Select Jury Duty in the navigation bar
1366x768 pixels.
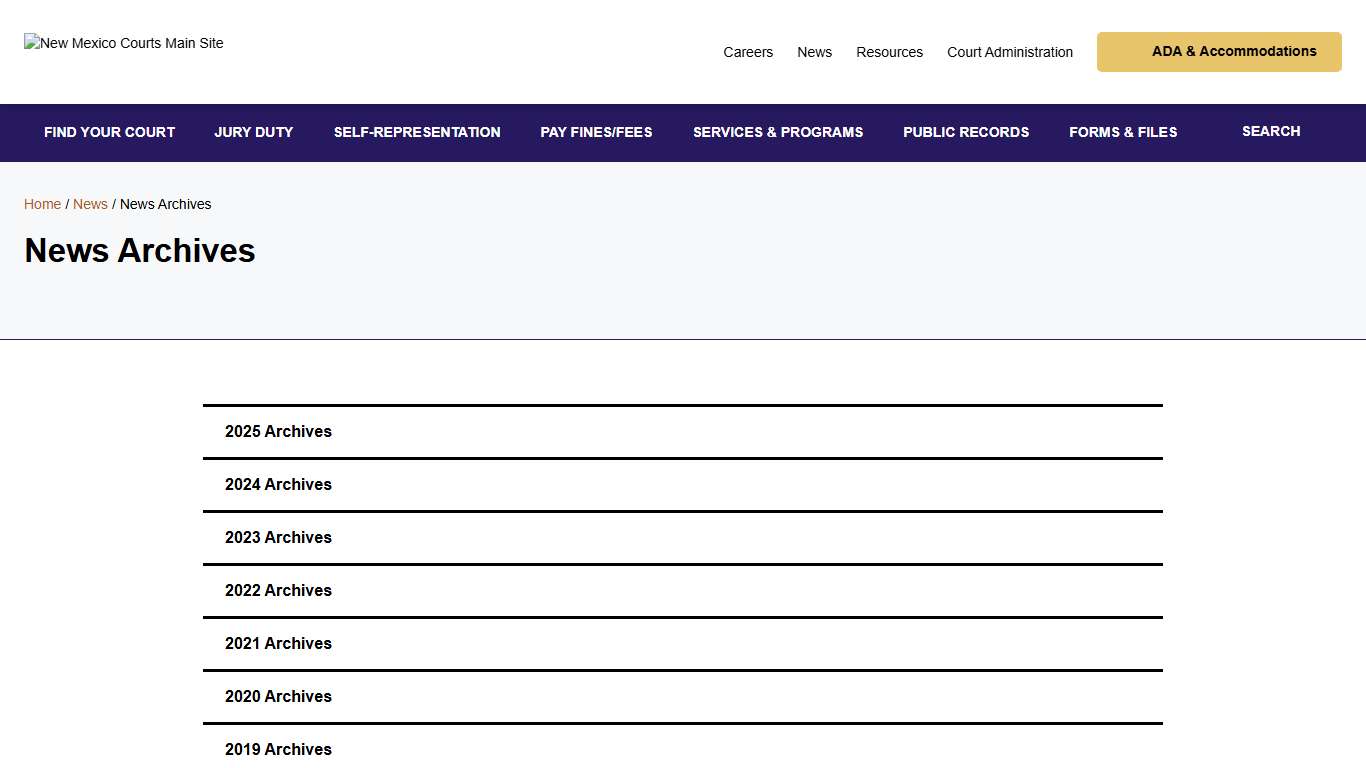pyautogui.click(x=254, y=132)
